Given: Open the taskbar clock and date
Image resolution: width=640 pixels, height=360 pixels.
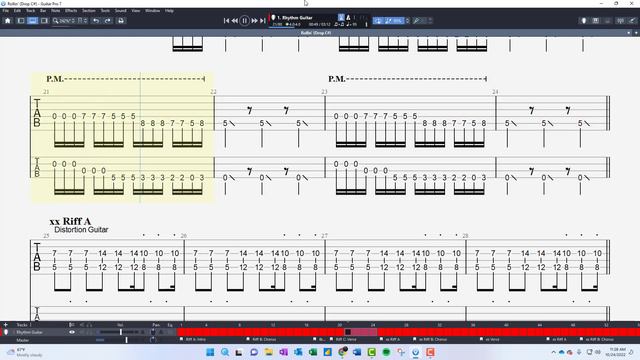Looking at the screenshot, I should coord(617,352).
